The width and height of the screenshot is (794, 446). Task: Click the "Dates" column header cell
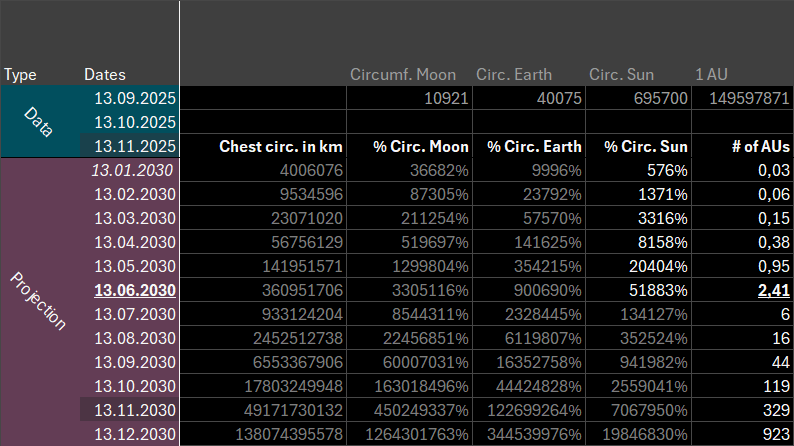(x=105, y=75)
